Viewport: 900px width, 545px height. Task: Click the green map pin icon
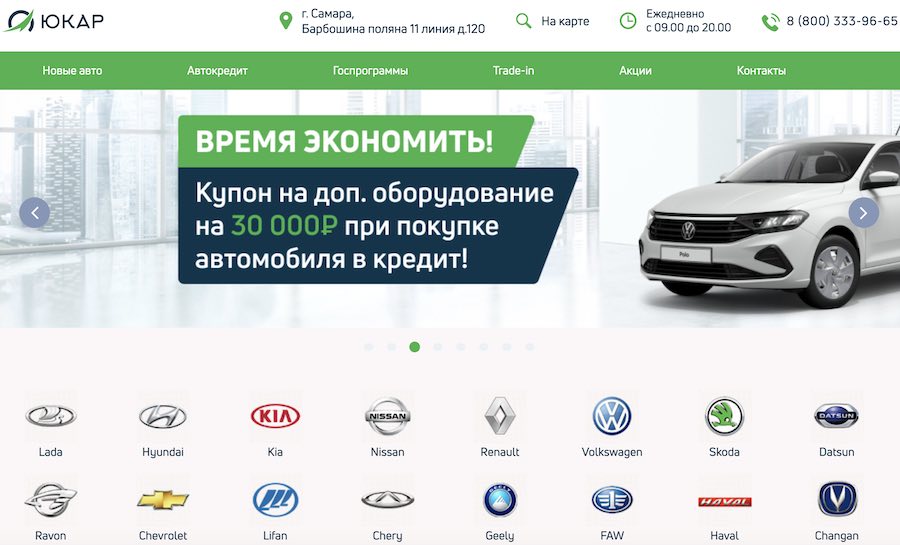click(x=285, y=21)
